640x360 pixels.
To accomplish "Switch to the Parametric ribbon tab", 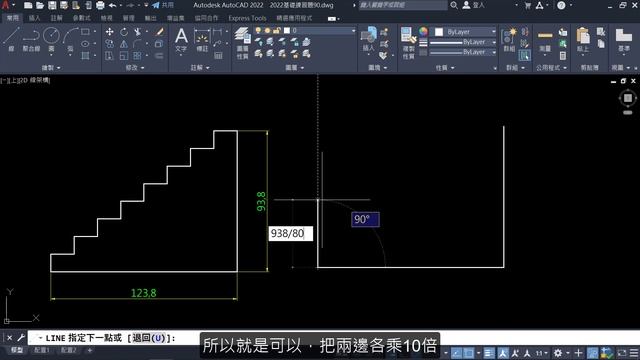I will tap(81, 18).
